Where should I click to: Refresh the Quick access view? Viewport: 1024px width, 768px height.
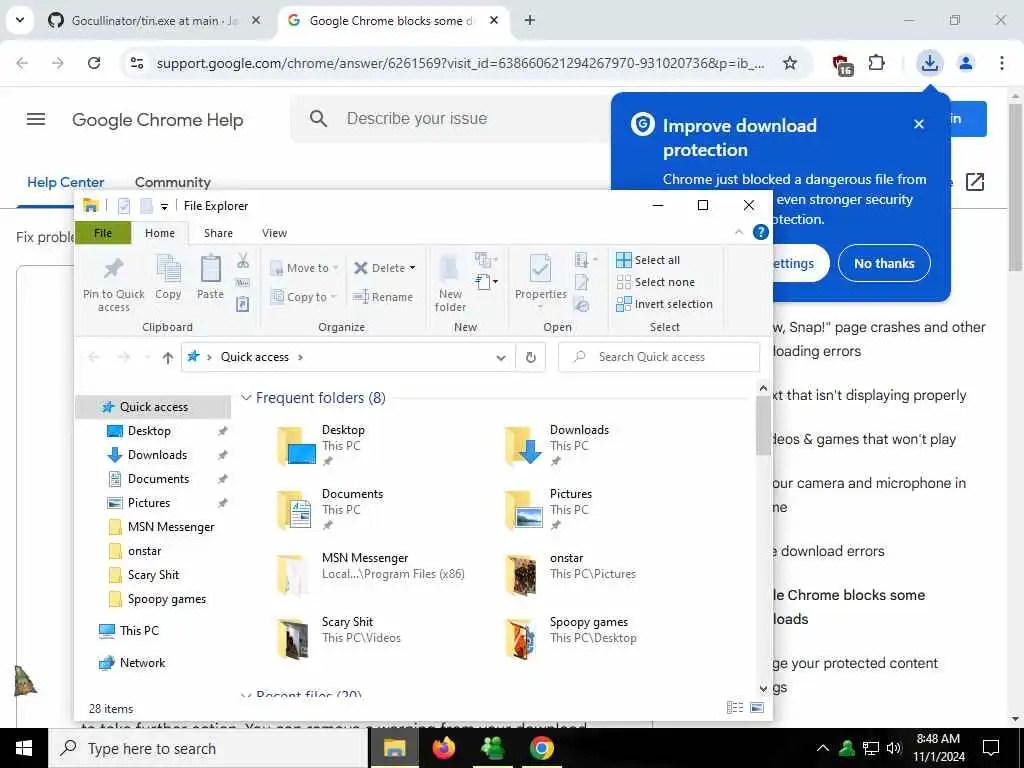pos(531,357)
